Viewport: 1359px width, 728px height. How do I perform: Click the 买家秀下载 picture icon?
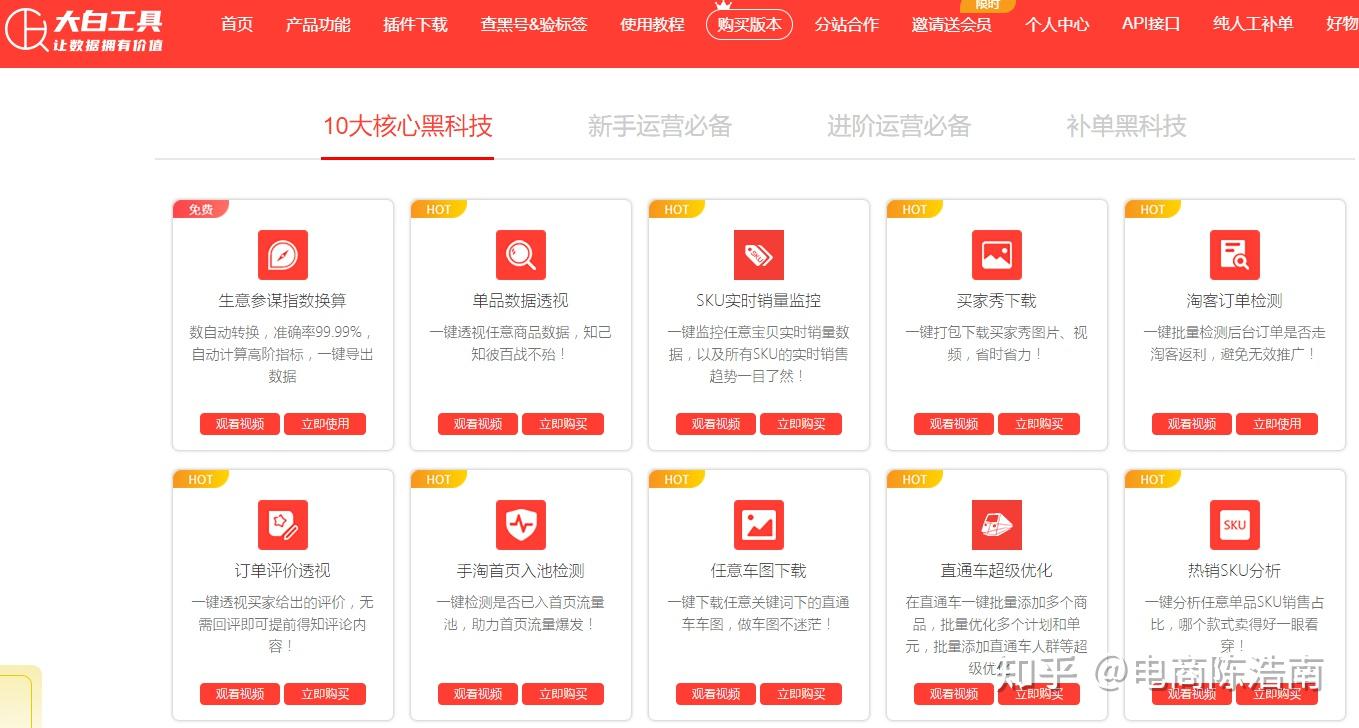(x=997, y=255)
